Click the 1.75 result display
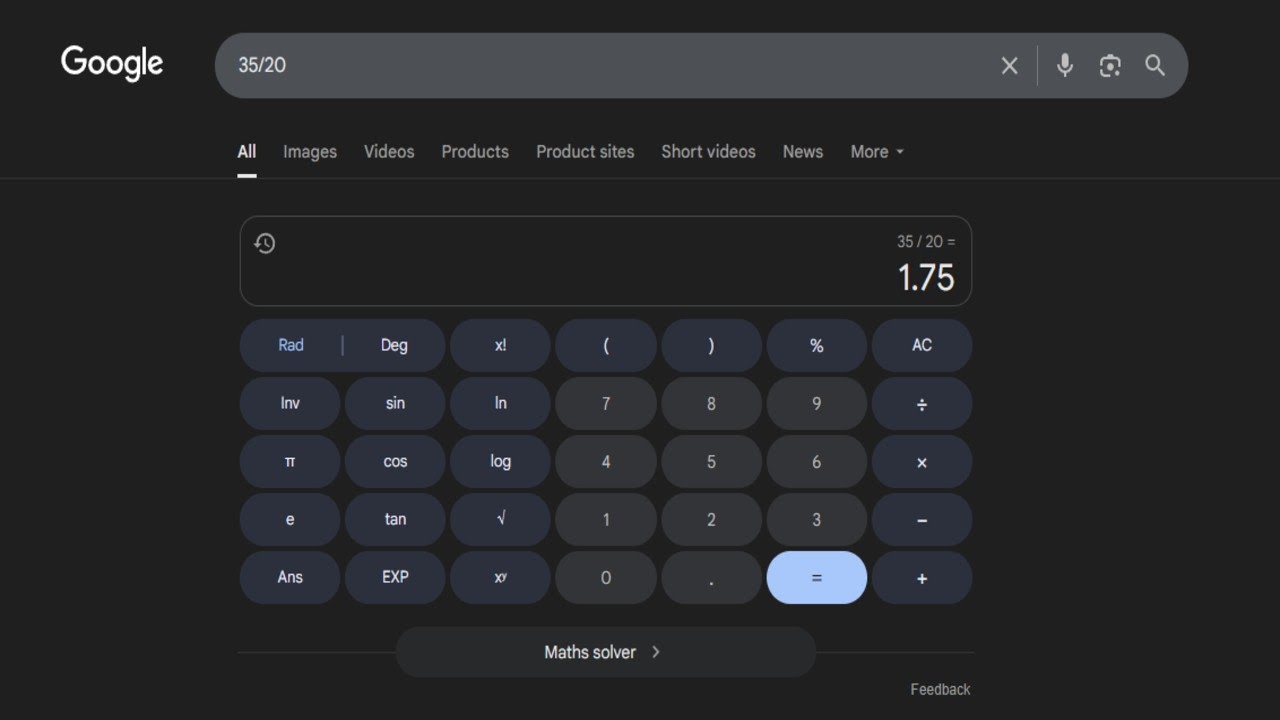Screen dimensions: 1280x720 pos(926,278)
